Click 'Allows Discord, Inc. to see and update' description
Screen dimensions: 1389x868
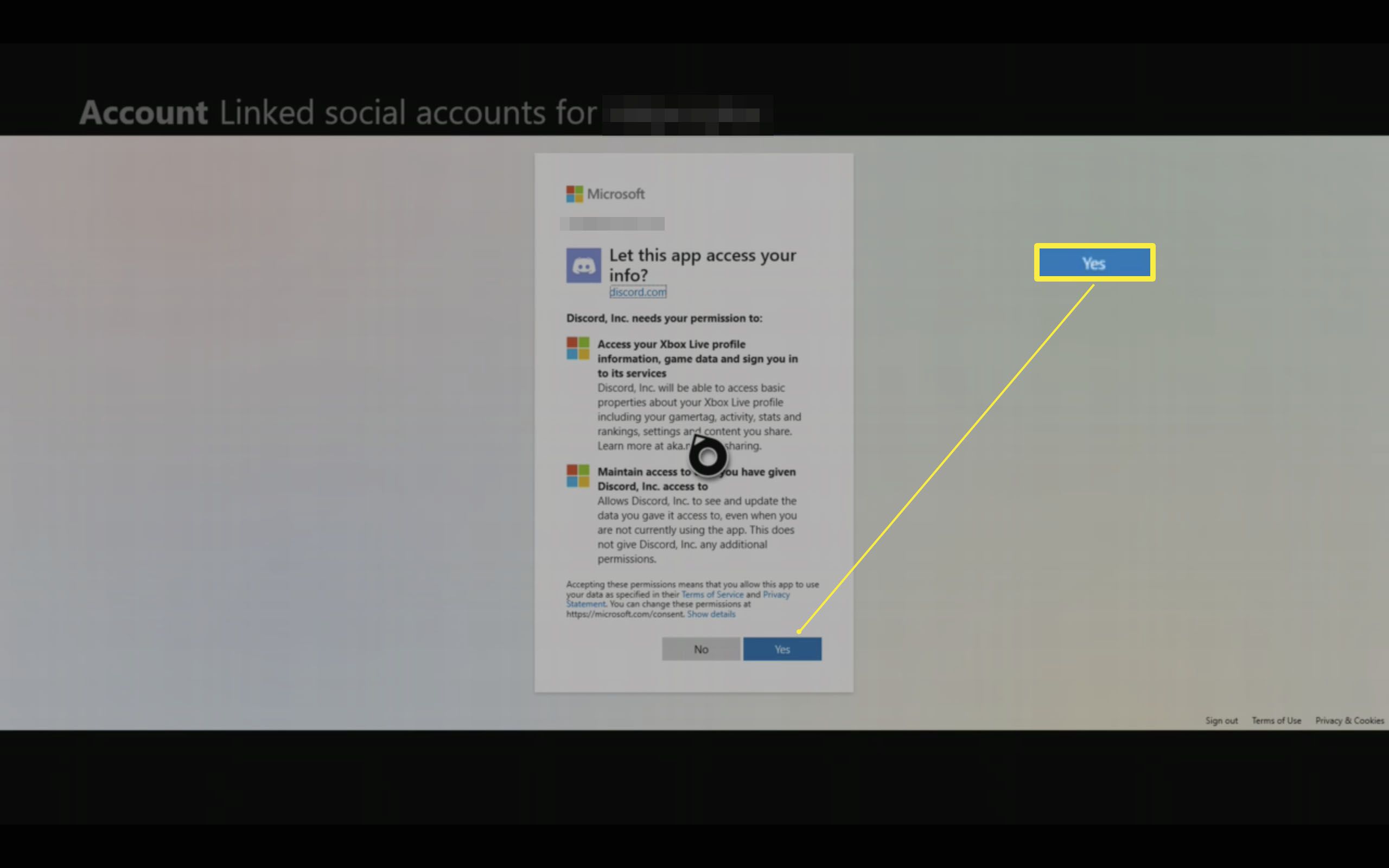click(697, 529)
